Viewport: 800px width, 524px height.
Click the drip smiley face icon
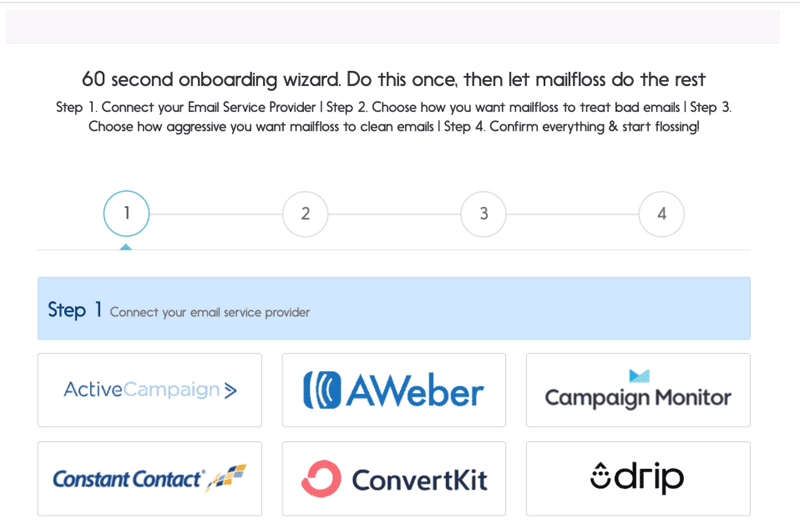[x=601, y=476]
